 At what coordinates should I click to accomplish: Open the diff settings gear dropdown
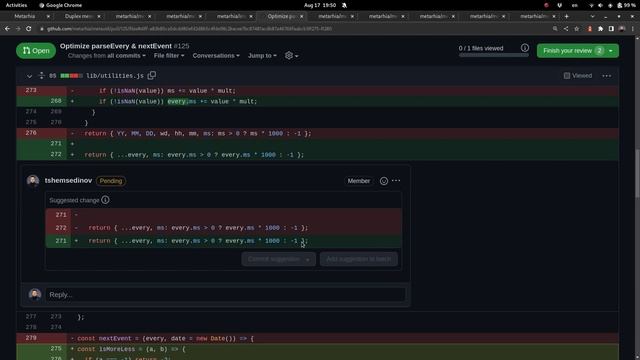pyautogui.click(x=291, y=56)
